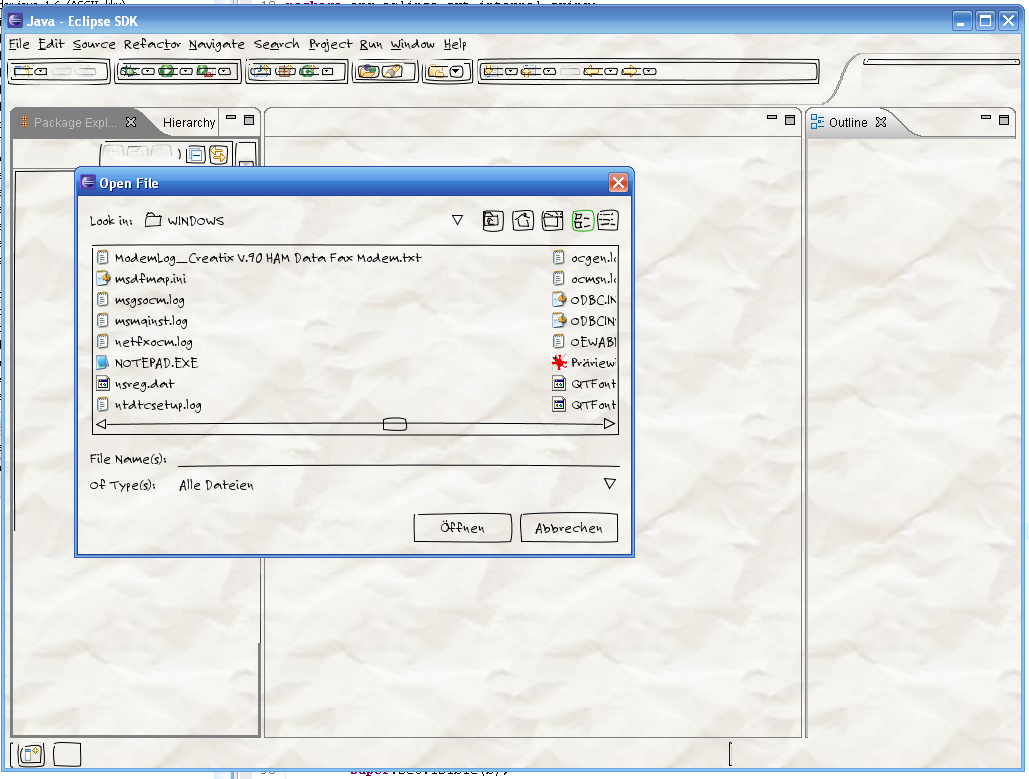The width and height of the screenshot is (1029, 779).
Task: Click the Open Type toolbar icon
Action: [368, 71]
